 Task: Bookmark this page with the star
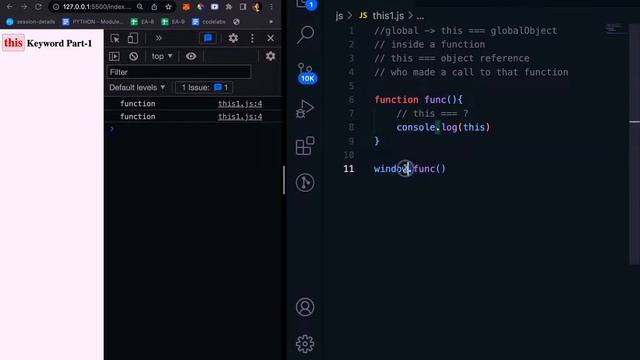168,7
